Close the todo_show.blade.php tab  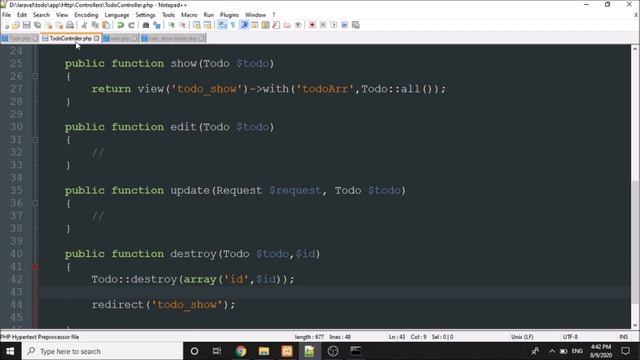202,38
